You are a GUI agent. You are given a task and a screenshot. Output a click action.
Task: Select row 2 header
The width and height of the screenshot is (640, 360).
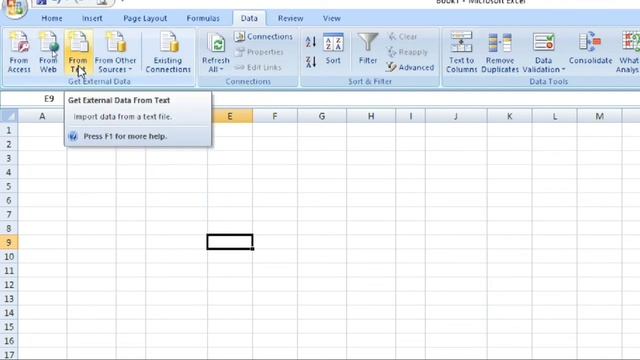[9, 144]
